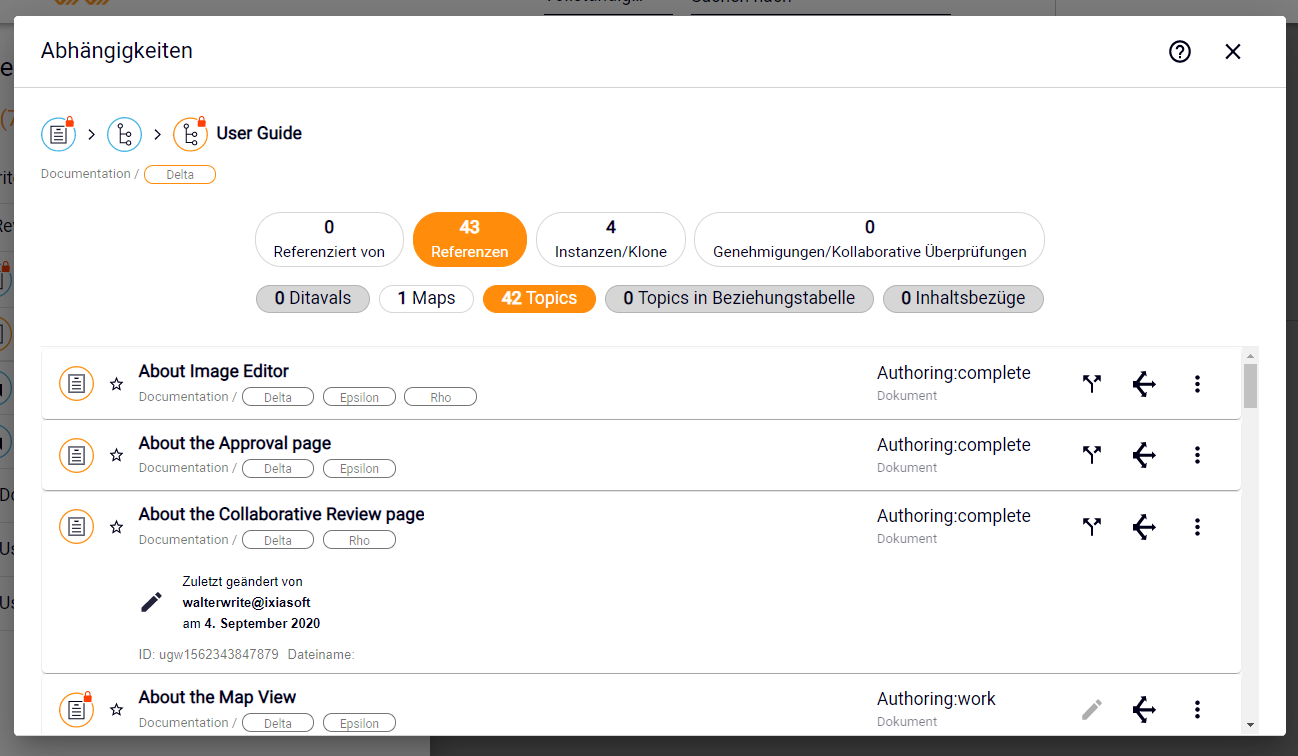Click the topic icon for About the Approval page

pos(77,455)
